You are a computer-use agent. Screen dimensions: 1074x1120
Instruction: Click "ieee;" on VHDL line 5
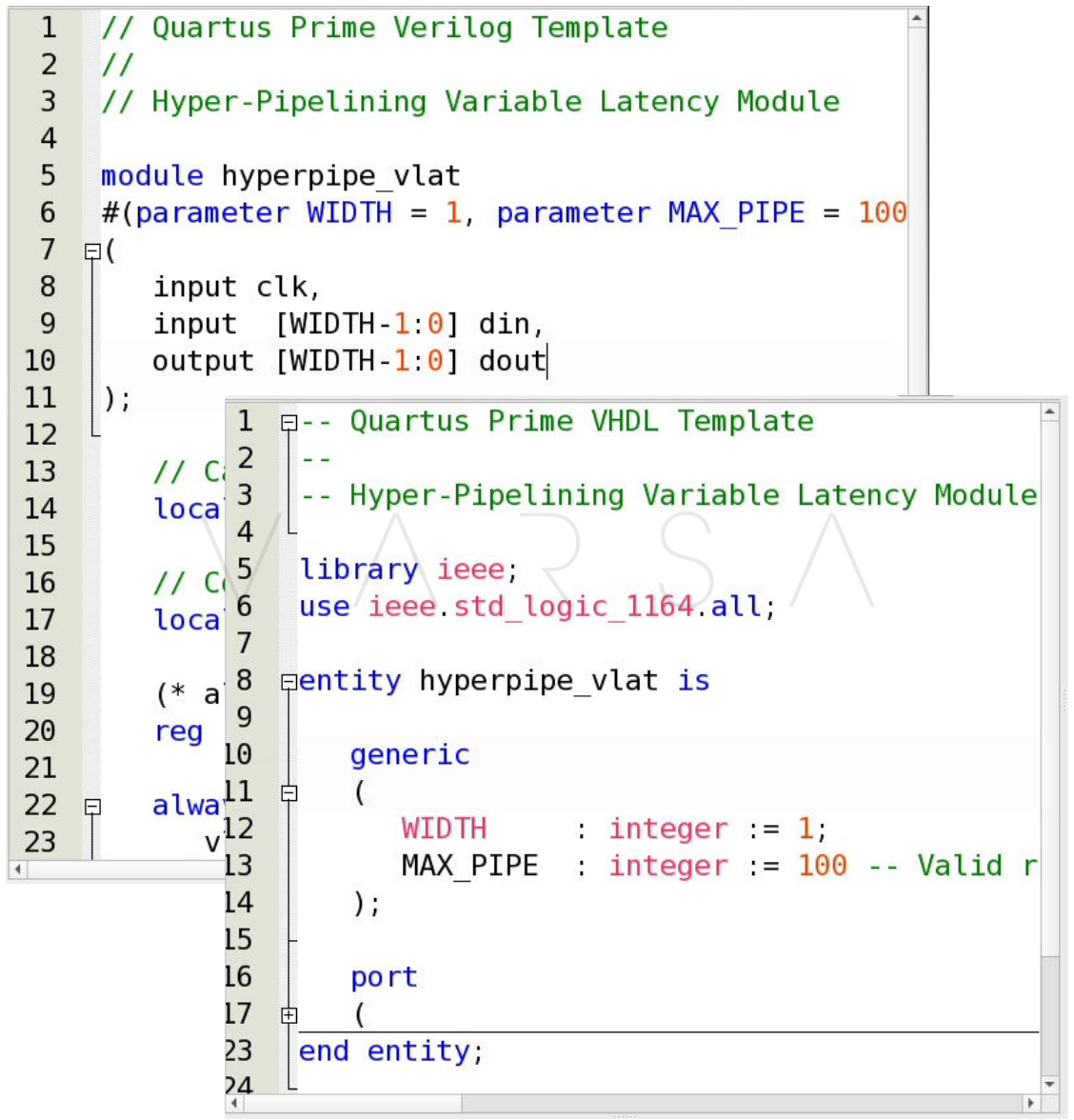pyautogui.click(x=477, y=570)
